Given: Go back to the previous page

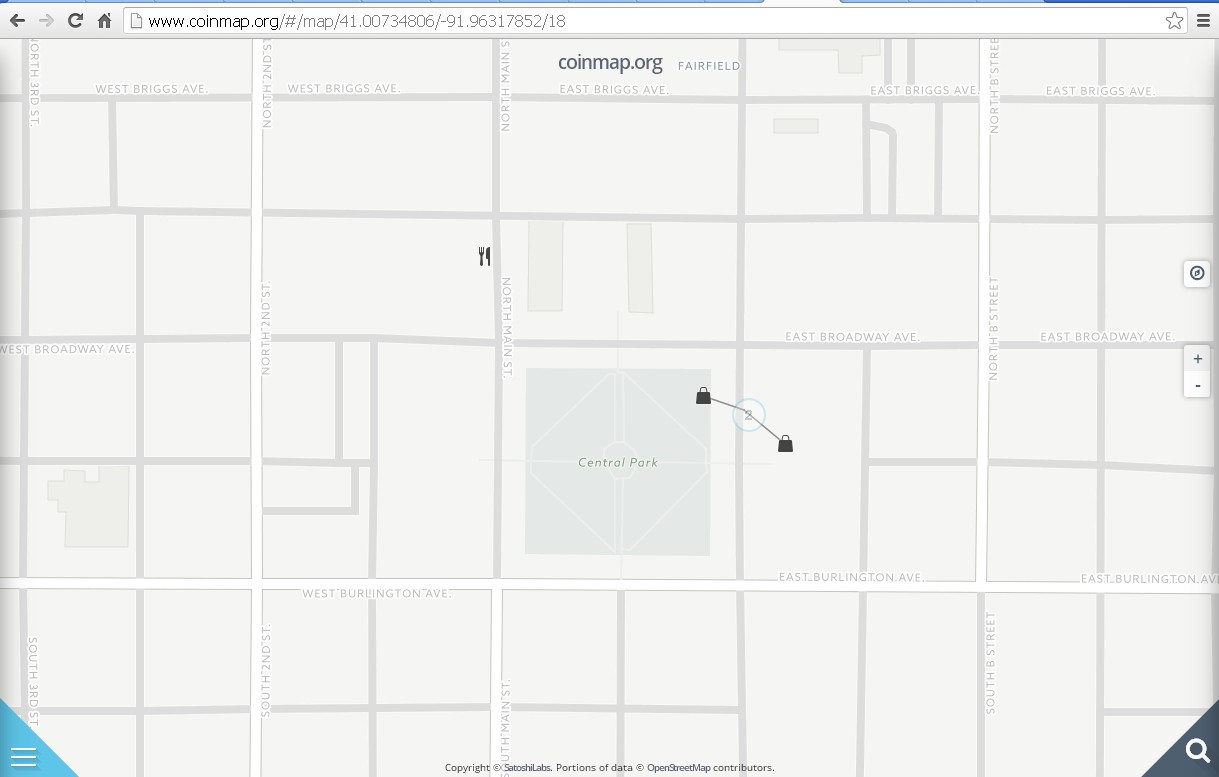Looking at the screenshot, I should point(17,21).
